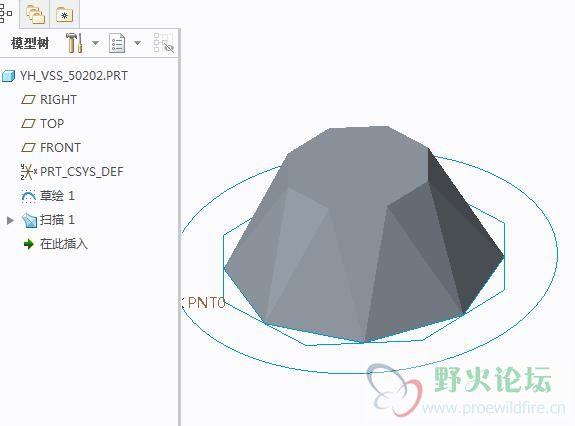Open the model tree tab icon
The image size is (575, 426).
coord(6,14)
